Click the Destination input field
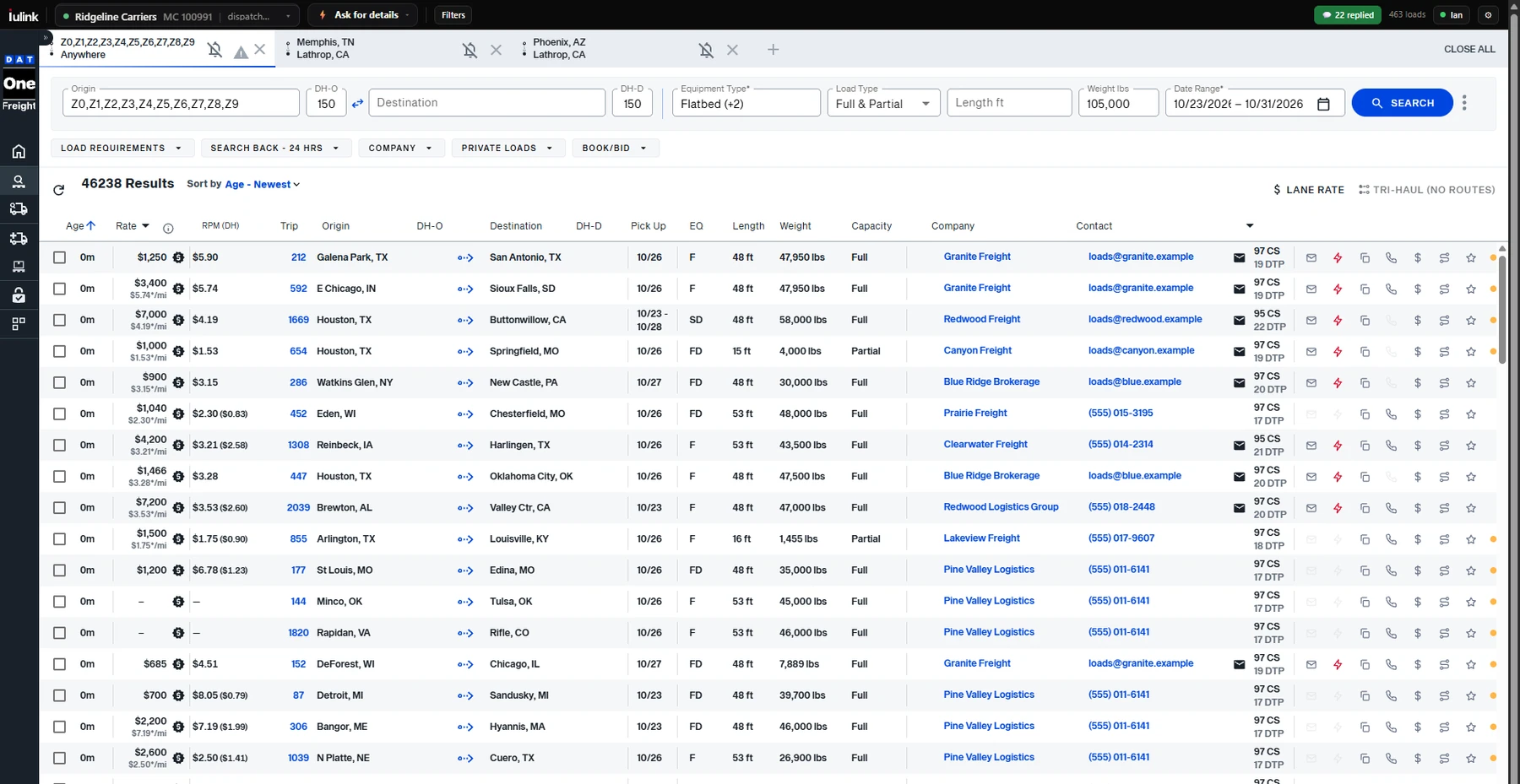 click(487, 103)
